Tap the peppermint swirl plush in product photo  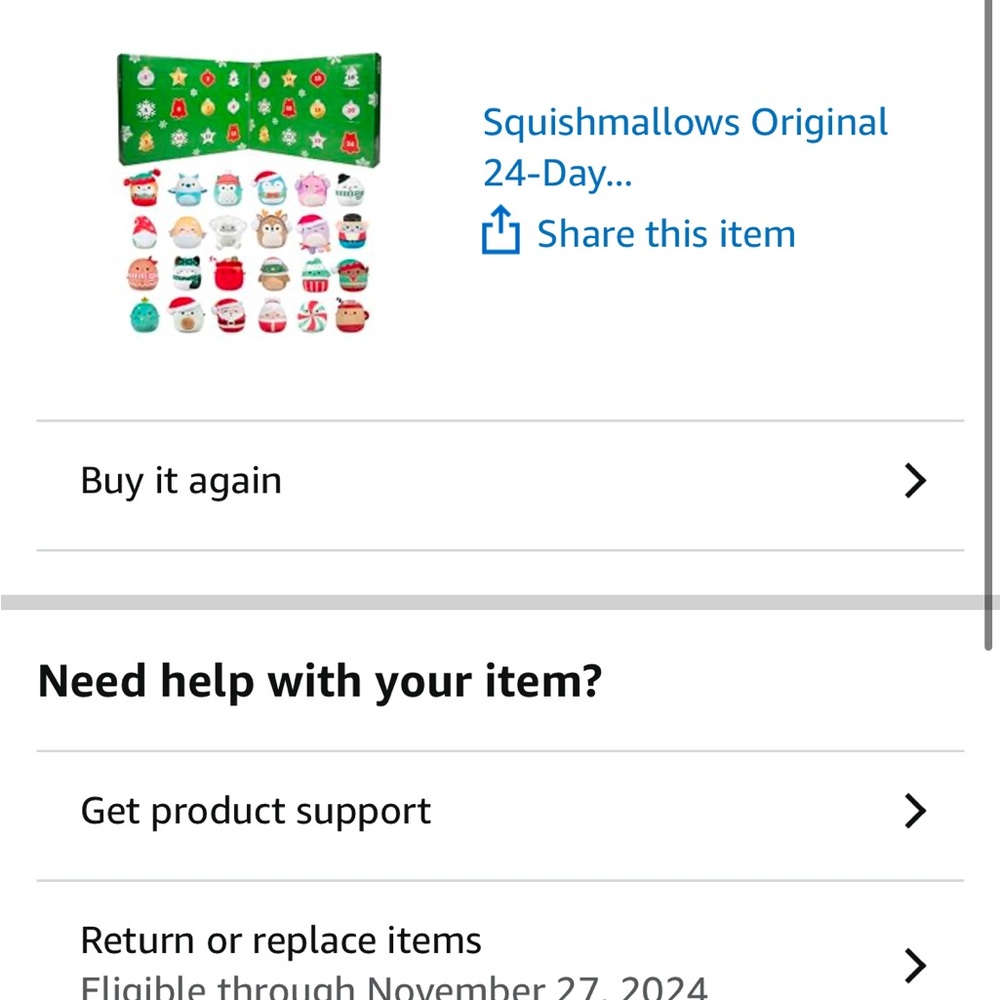point(312,317)
